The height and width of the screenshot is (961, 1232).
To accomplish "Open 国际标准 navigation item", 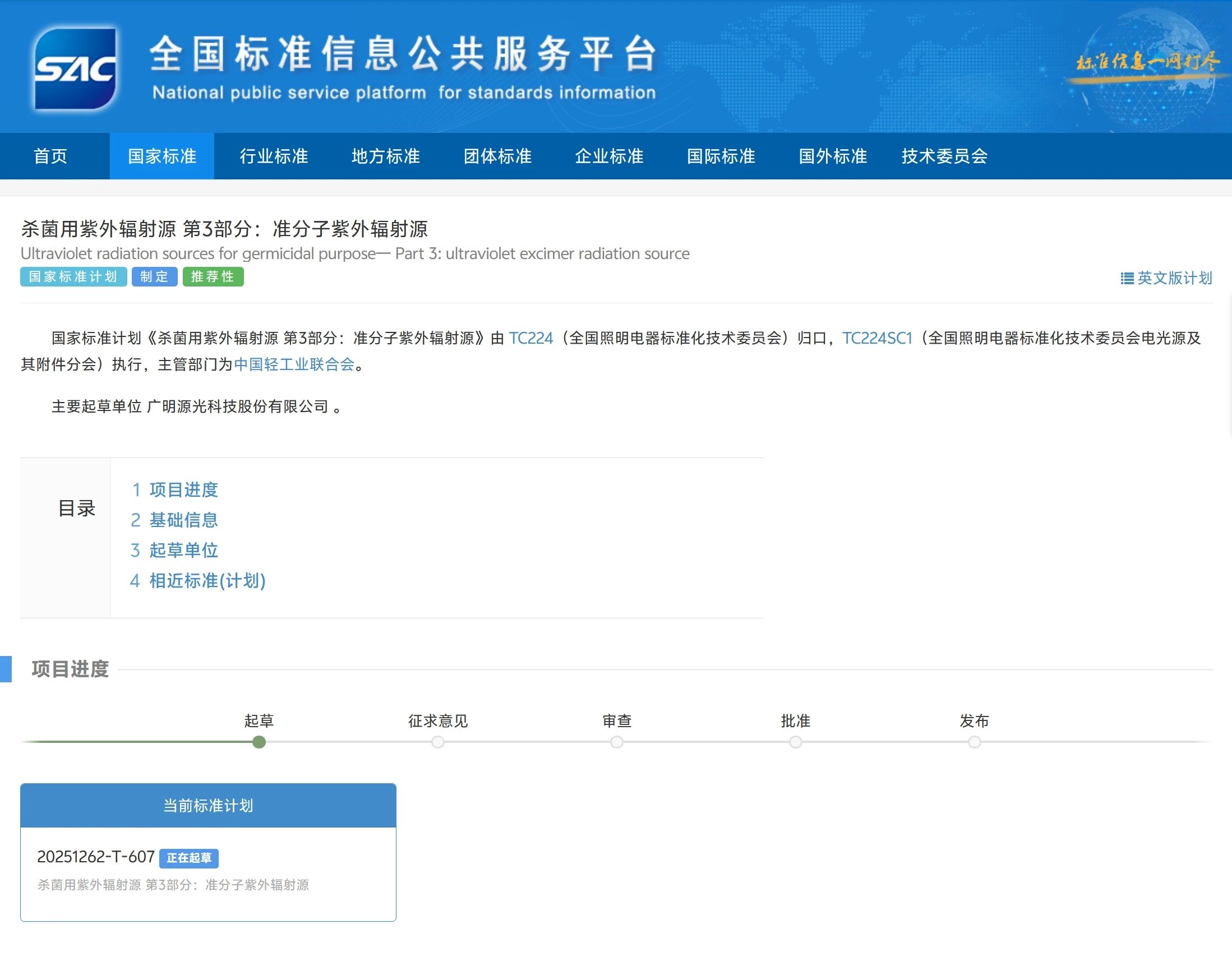I will [x=721, y=156].
